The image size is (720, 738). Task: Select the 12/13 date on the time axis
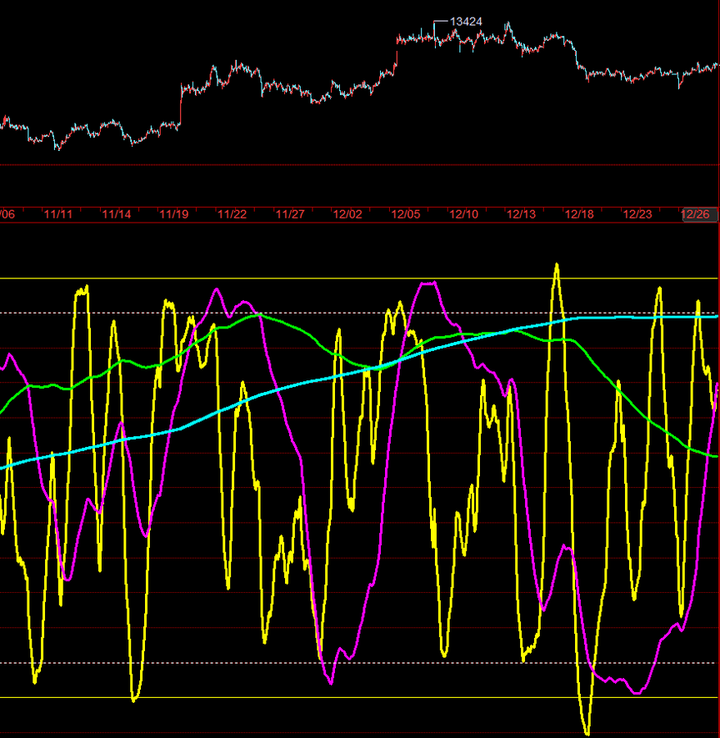(x=521, y=215)
